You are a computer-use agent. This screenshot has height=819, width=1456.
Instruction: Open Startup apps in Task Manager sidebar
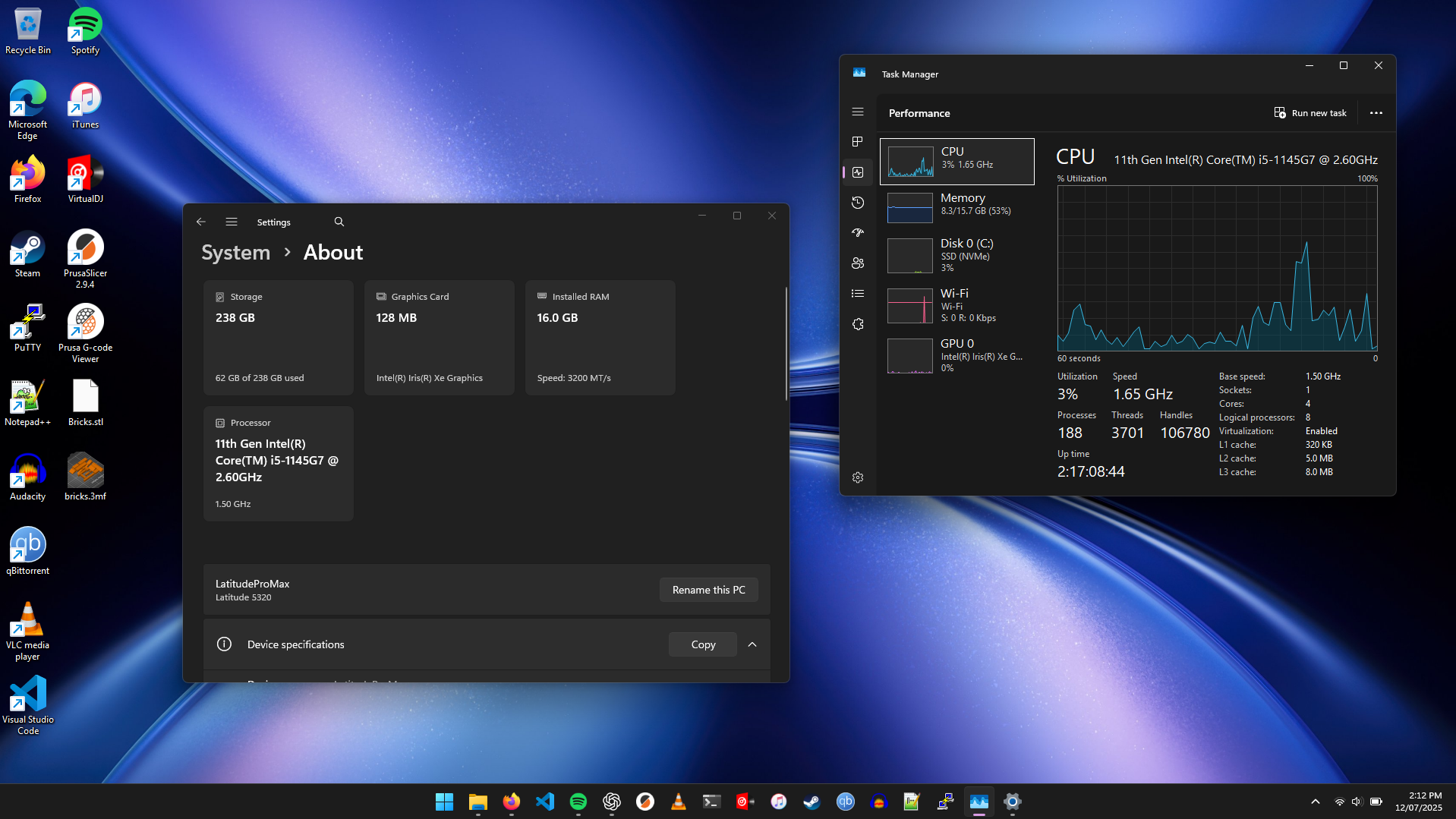(x=857, y=233)
